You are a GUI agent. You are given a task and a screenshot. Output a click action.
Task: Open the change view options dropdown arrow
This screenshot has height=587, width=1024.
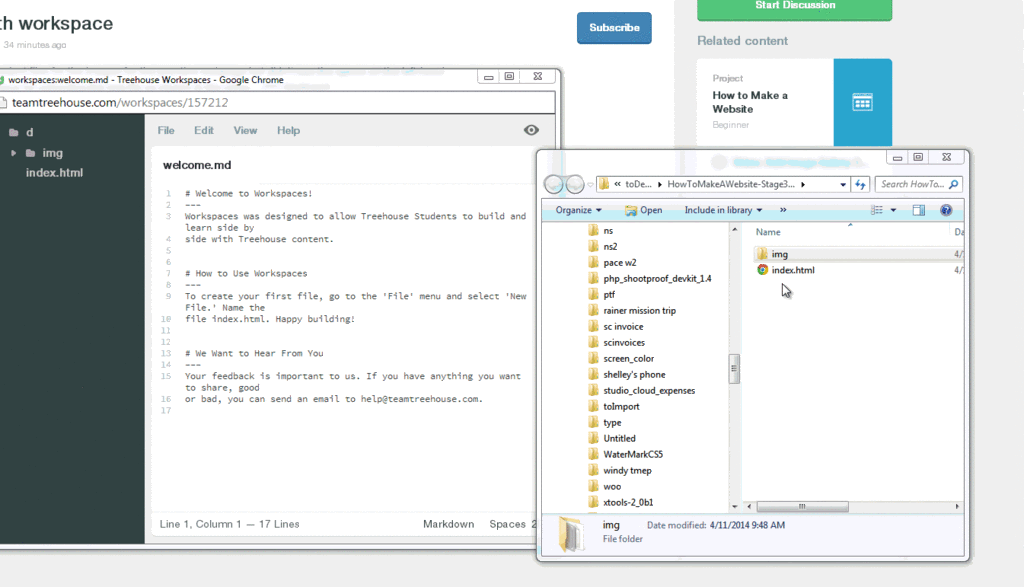pyautogui.click(x=893, y=210)
